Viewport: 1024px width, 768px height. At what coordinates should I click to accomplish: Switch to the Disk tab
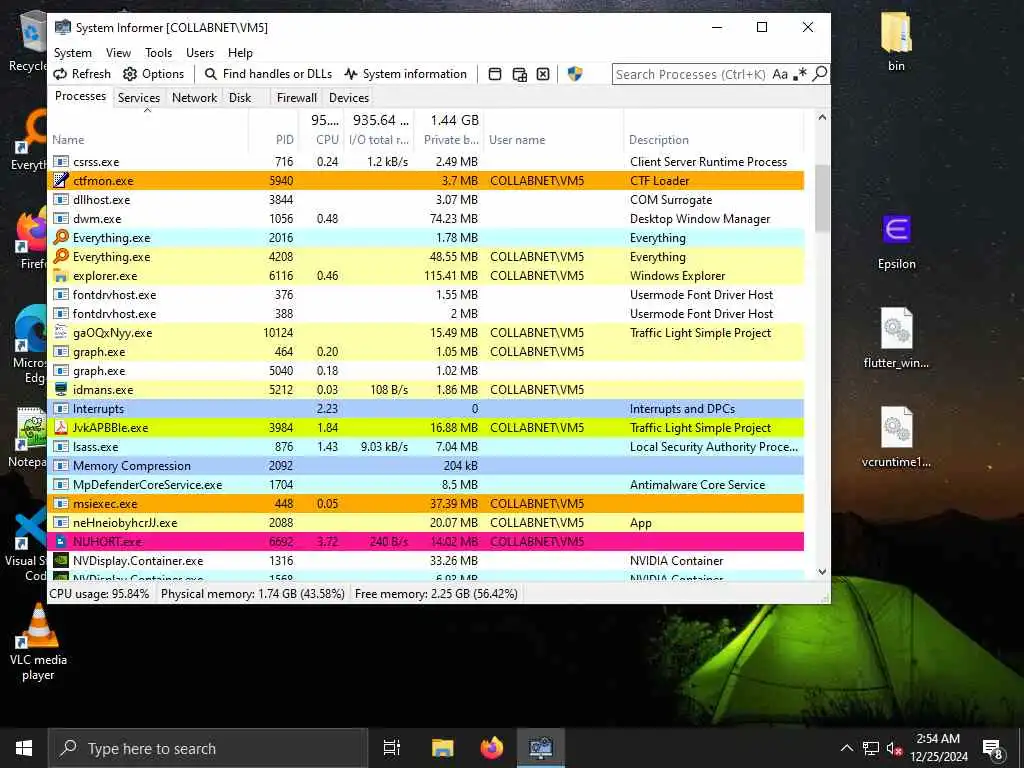pos(240,97)
